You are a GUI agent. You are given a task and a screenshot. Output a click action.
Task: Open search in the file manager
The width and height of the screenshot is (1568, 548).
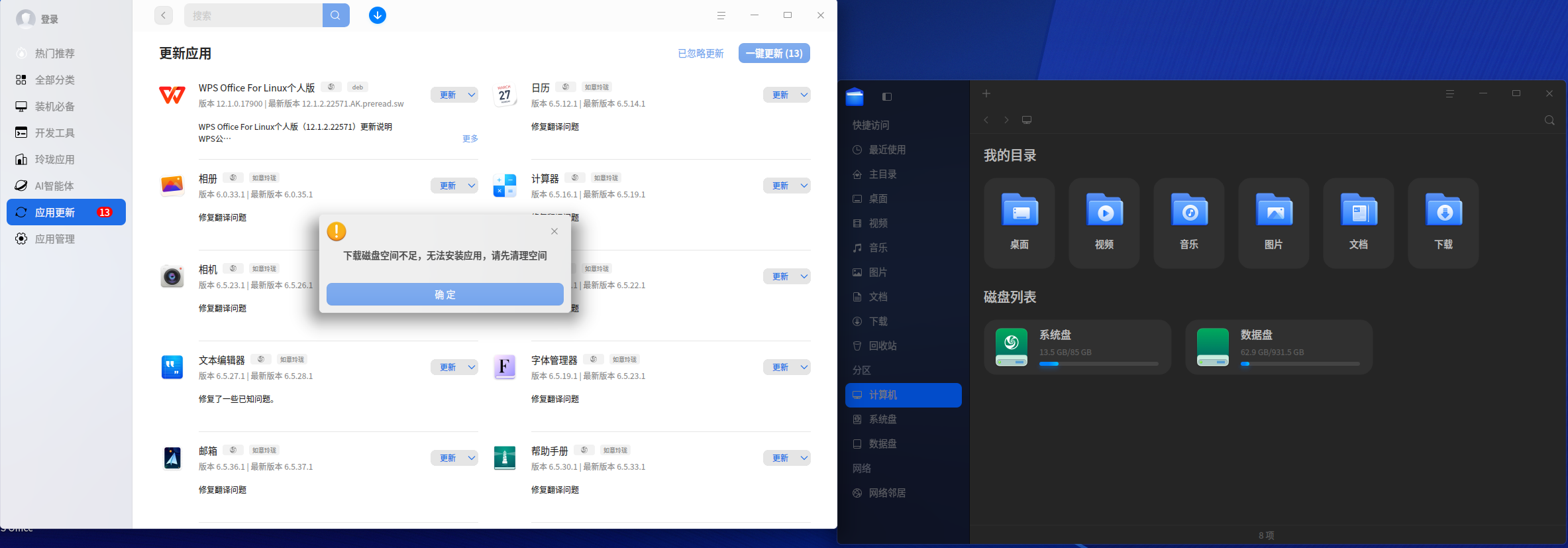pos(1549,120)
